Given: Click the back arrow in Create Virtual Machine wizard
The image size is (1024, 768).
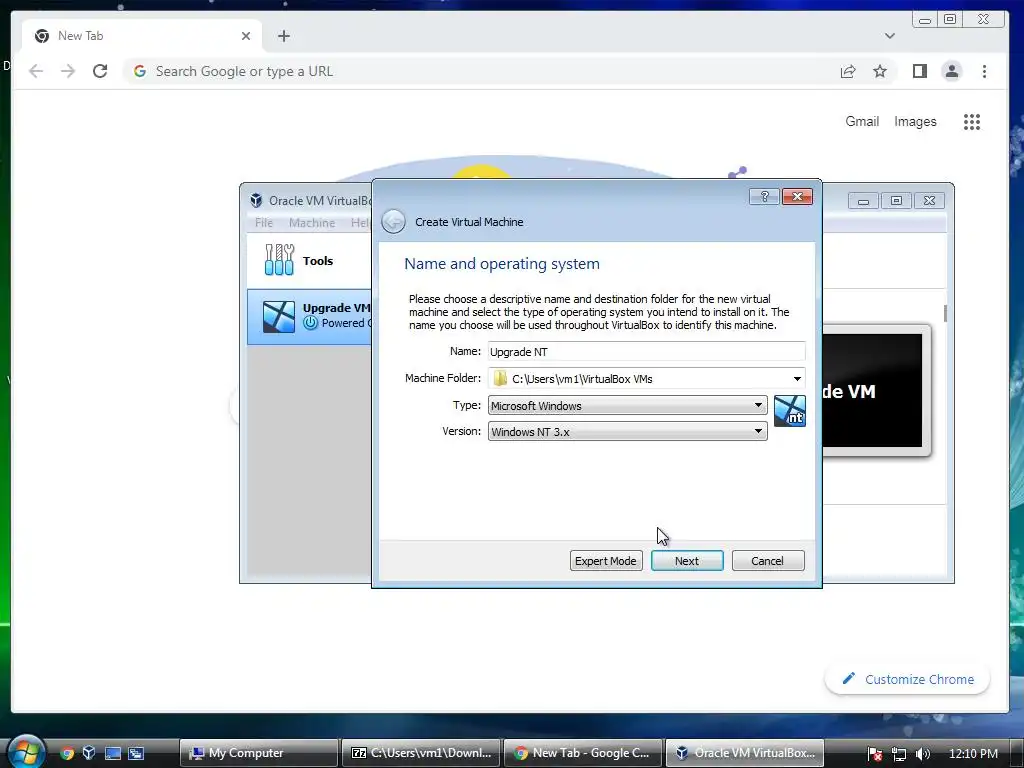Looking at the screenshot, I should coord(393,222).
